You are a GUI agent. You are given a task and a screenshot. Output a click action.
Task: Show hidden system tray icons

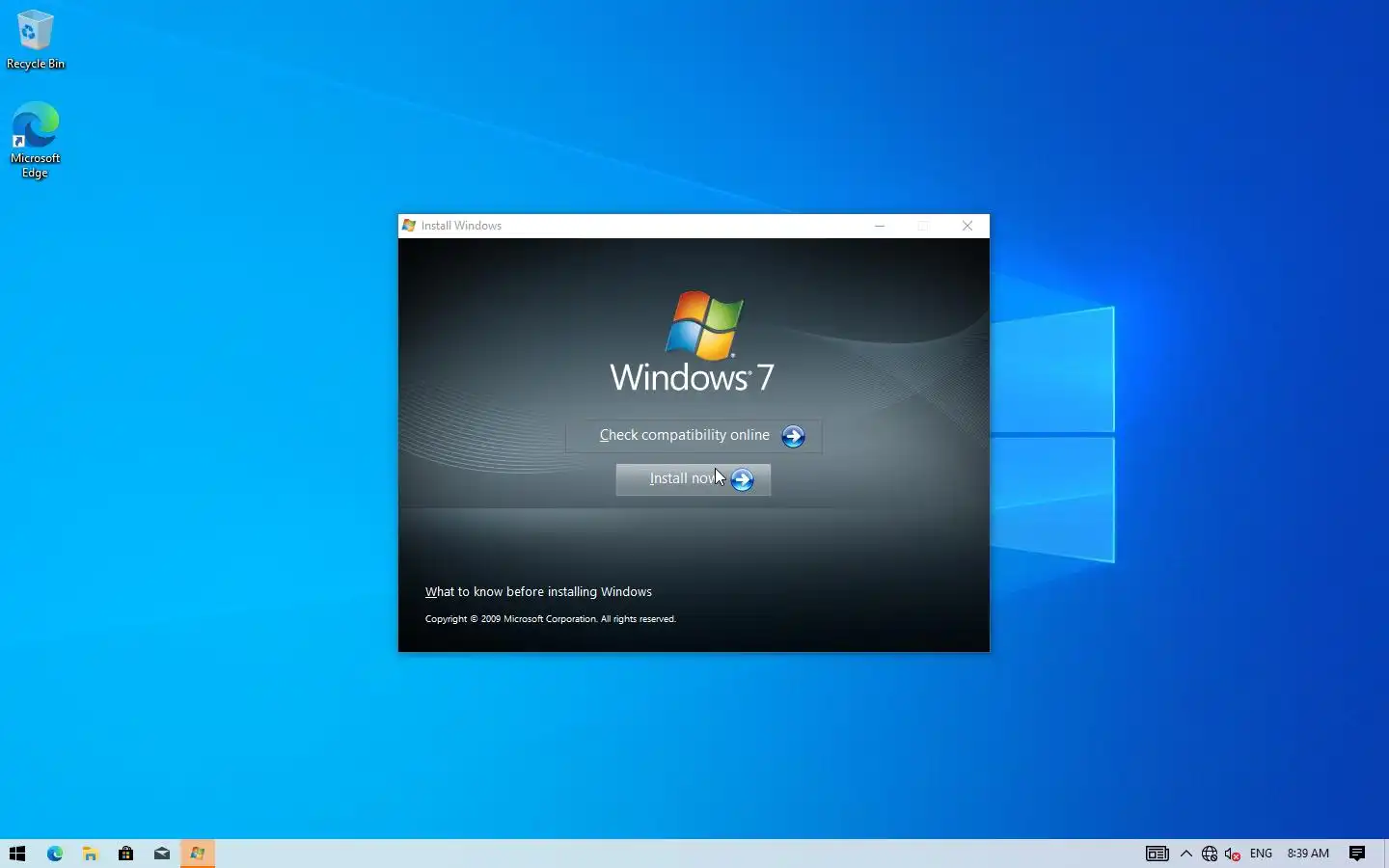pyautogui.click(x=1186, y=854)
